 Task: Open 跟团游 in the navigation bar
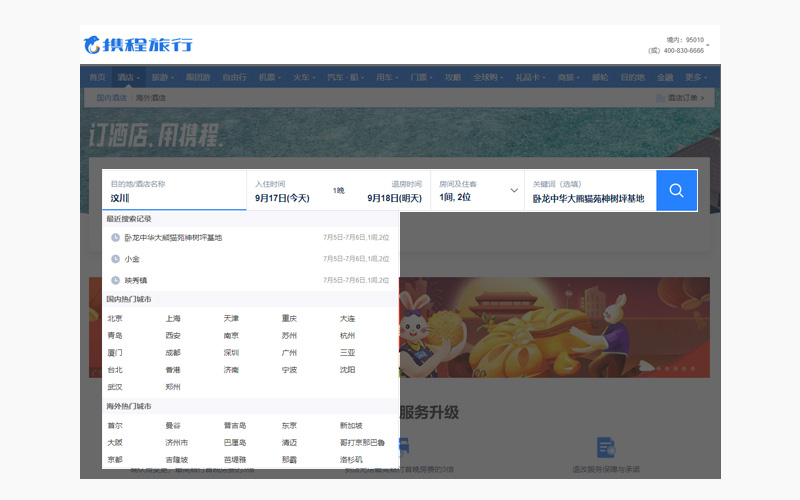coord(198,77)
